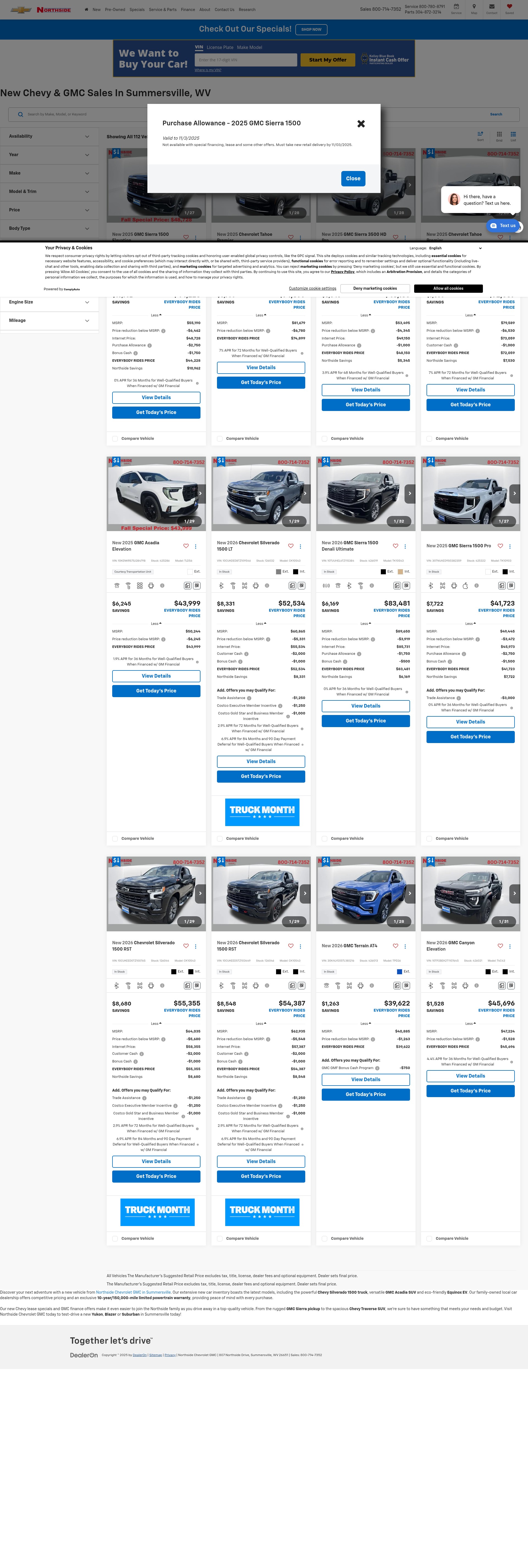
Task: Expand the Availability filter
Action: pos(49,136)
